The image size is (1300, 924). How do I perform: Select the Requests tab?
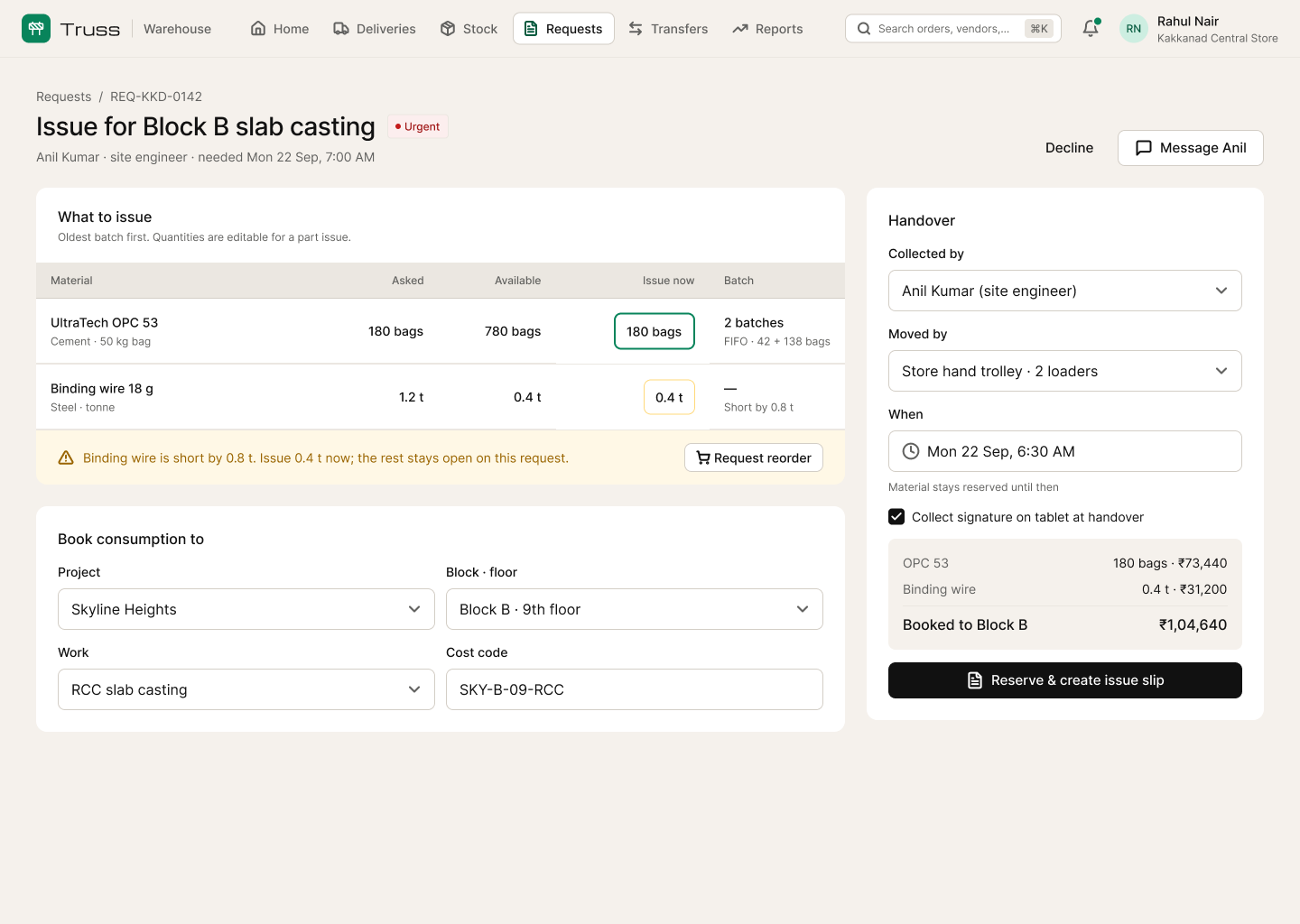(x=564, y=29)
